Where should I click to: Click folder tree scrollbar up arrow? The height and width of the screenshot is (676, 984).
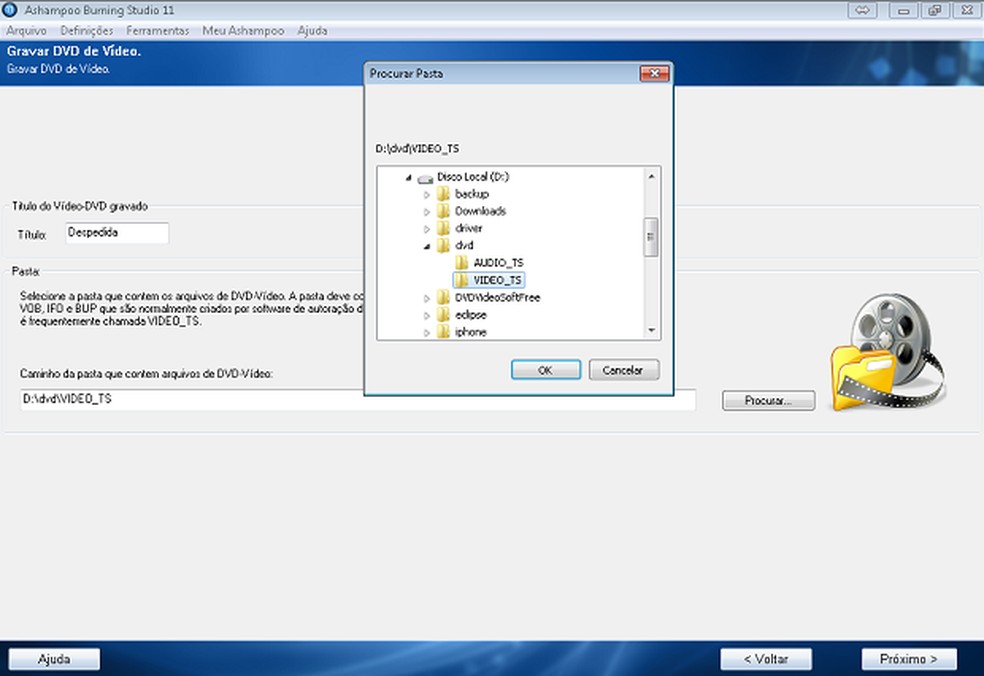coord(651,176)
